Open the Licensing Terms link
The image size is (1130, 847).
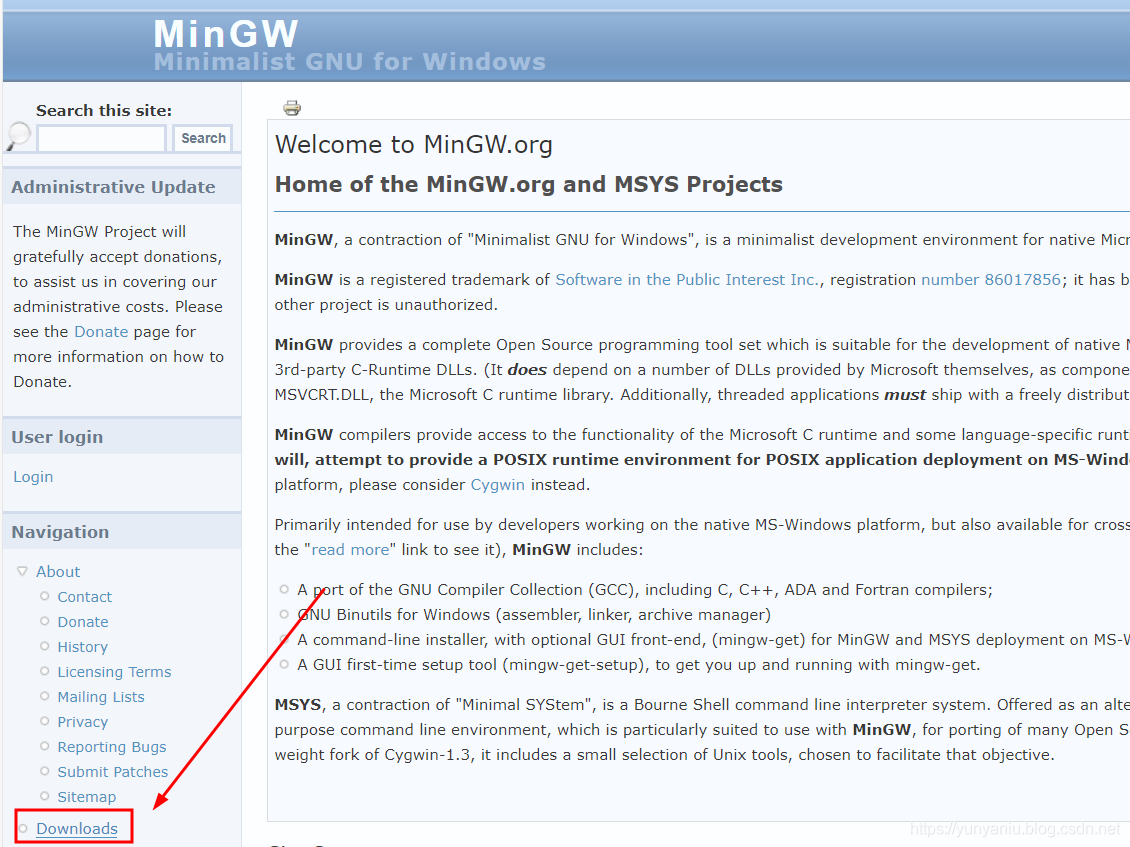[115, 672]
